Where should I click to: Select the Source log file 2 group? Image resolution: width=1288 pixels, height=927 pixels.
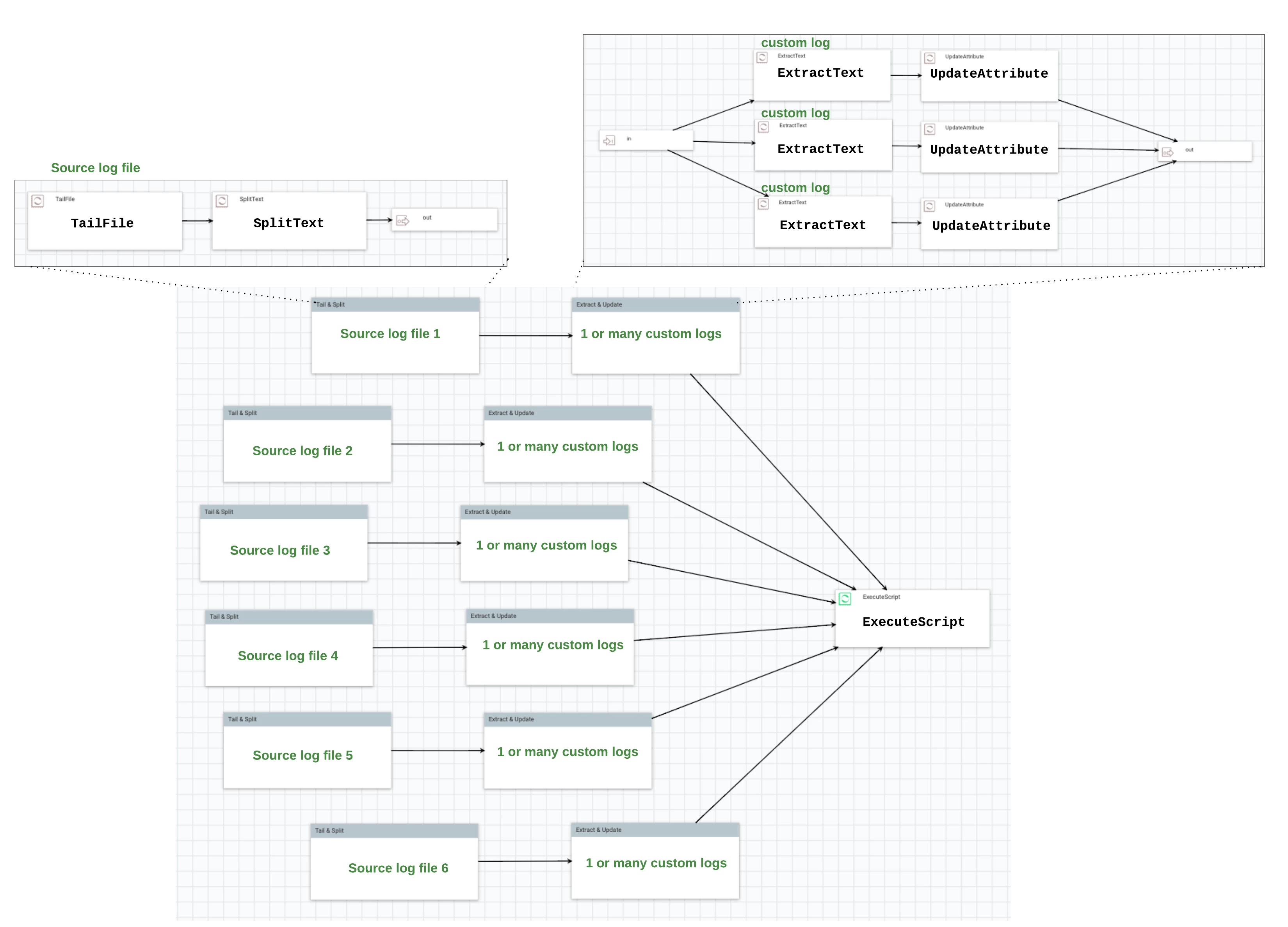pyautogui.click(x=307, y=444)
